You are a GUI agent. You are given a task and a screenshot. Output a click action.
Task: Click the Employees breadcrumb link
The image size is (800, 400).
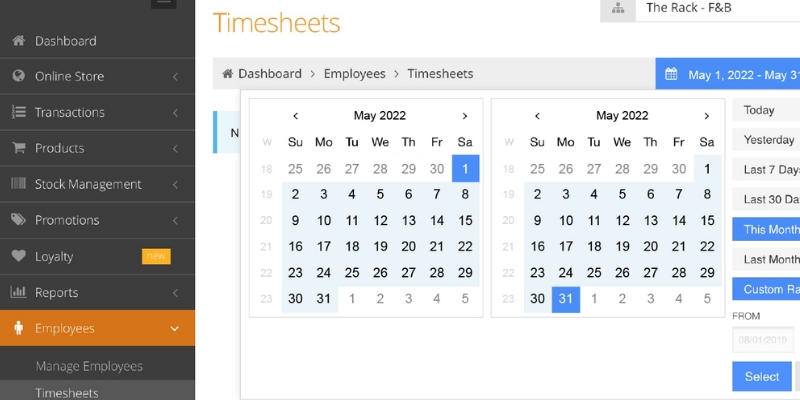coord(354,74)
